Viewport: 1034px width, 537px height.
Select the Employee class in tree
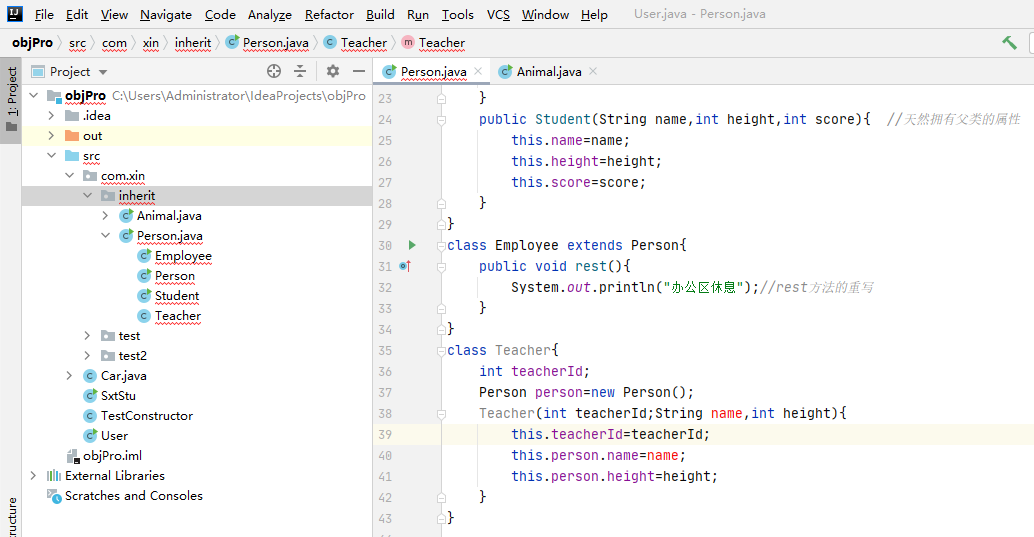183,256
